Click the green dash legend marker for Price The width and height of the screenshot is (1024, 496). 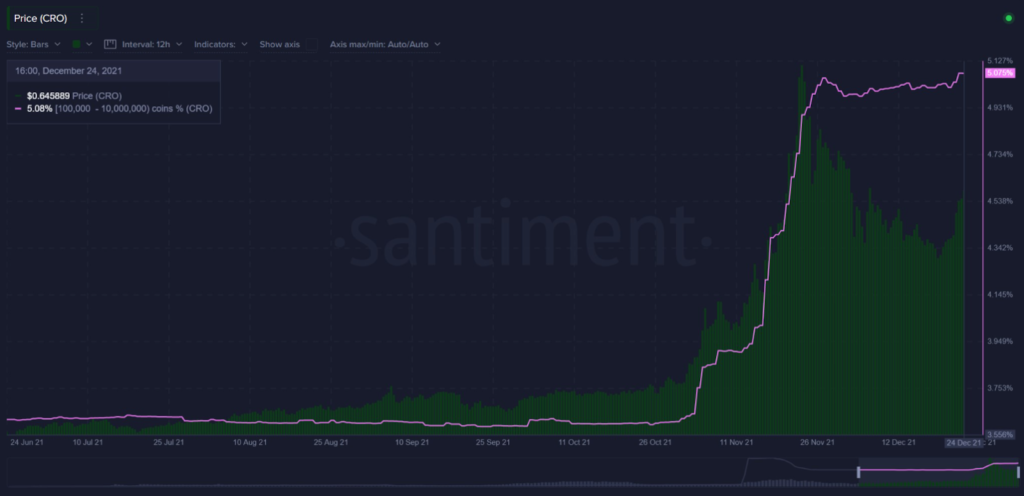(18, 95)
